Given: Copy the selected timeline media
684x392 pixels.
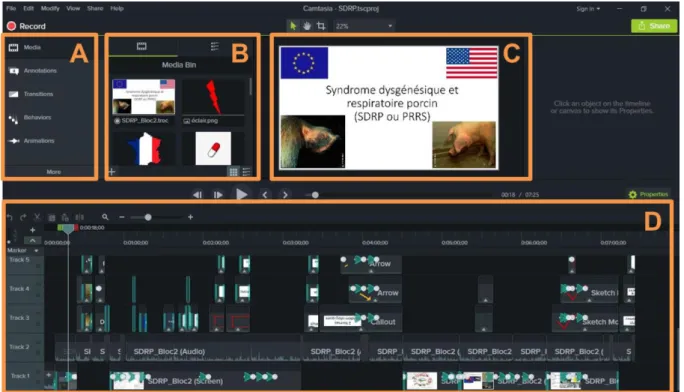Looking at the screenshot, I should tap(51, 217).
